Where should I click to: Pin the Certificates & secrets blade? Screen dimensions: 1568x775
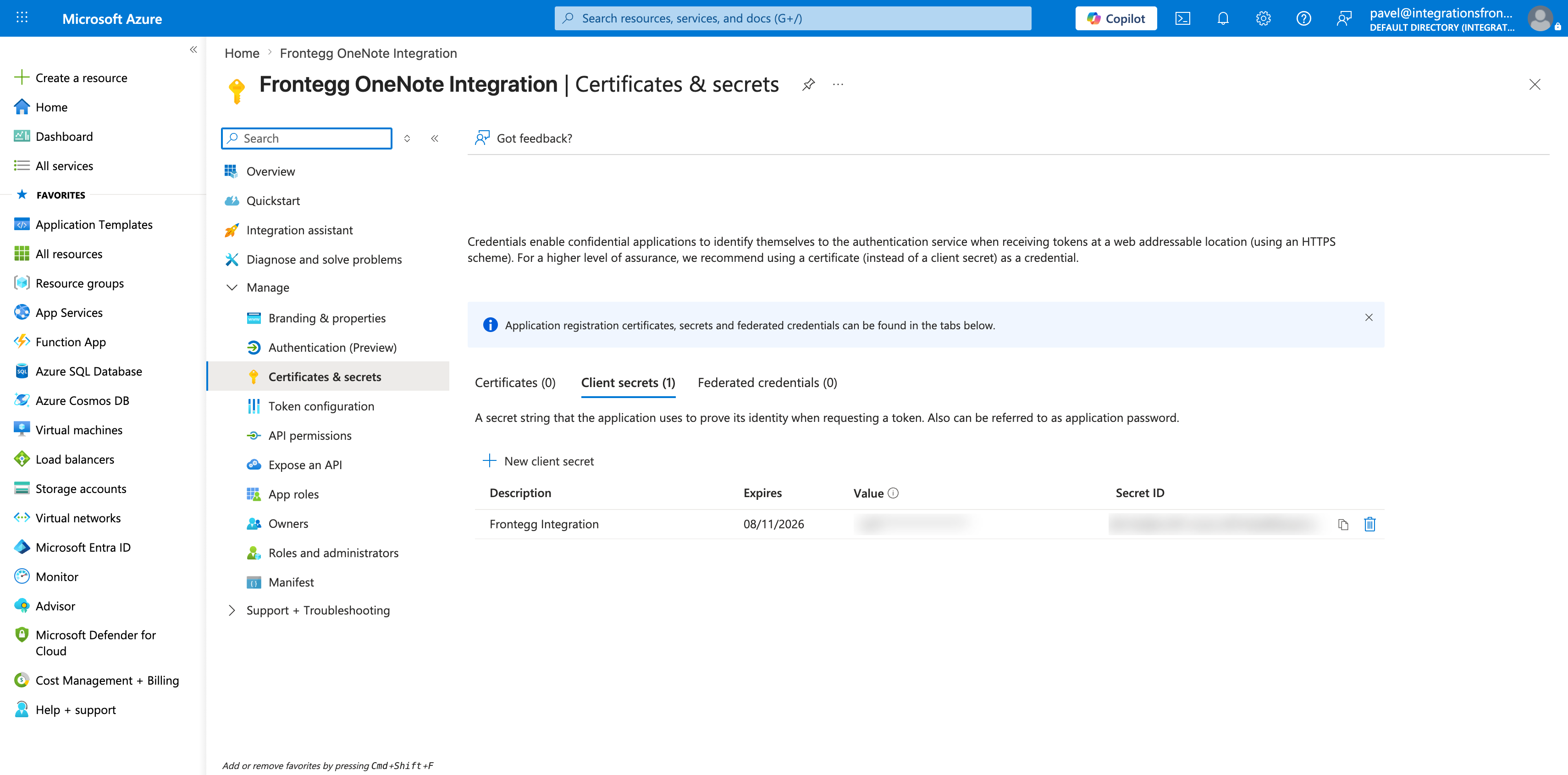(808, 85)
